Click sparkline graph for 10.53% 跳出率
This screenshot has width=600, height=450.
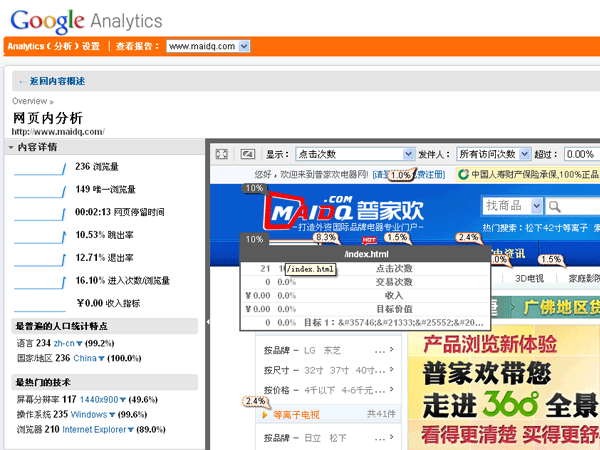[x=40, y=237]
